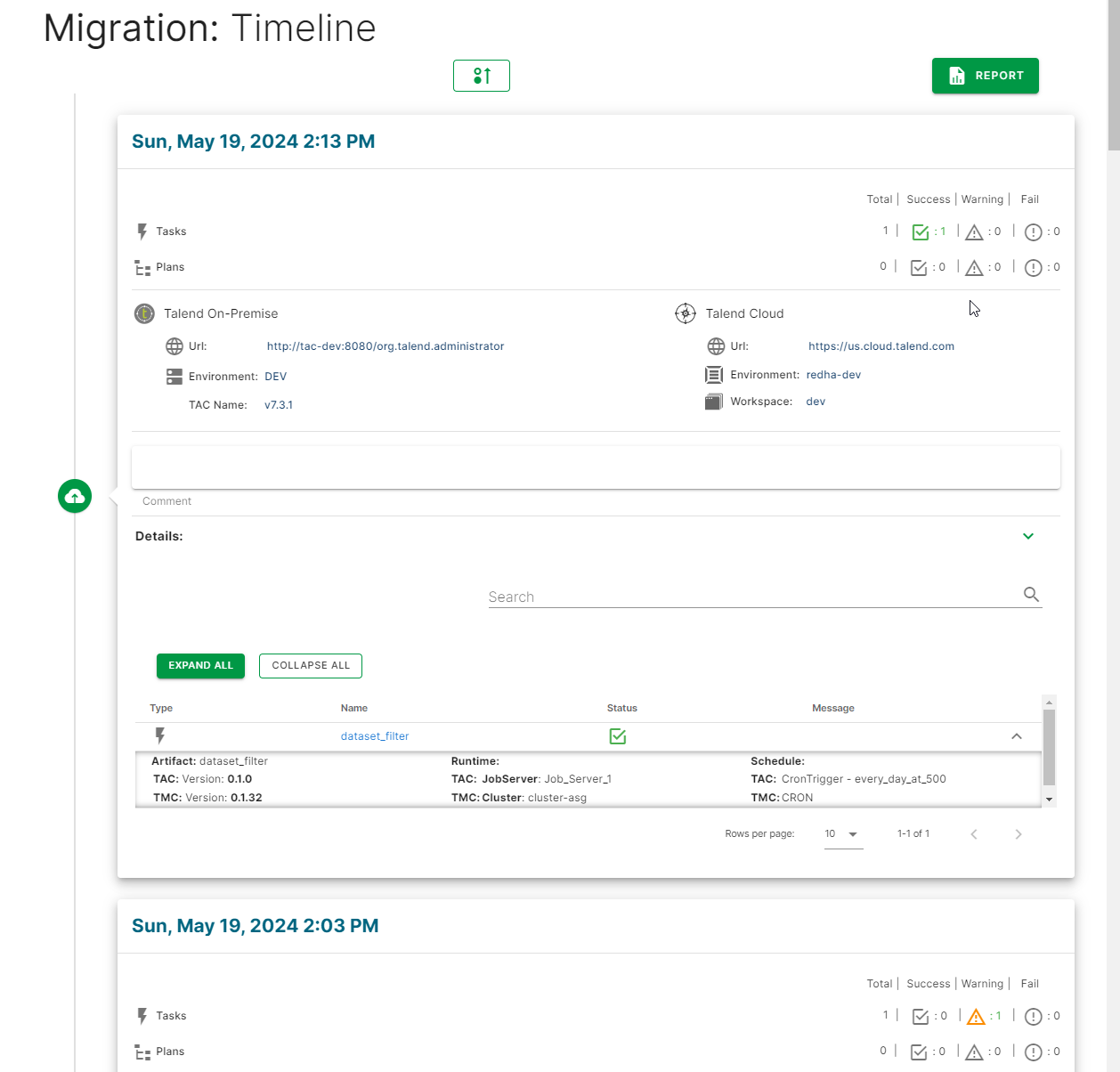Click the Workspace icon next to dev

pyautogui.click(x=714, y=402)
